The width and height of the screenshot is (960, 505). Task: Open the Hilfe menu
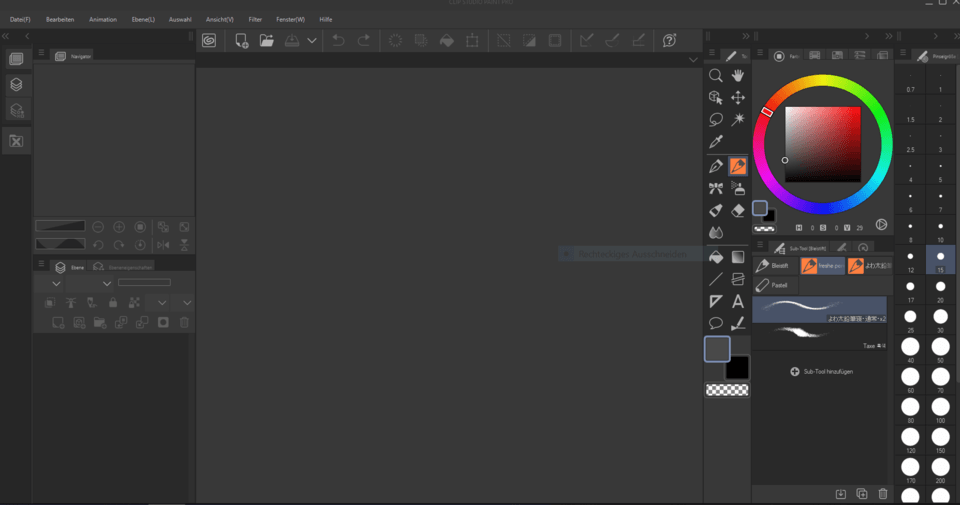(326, 20)
